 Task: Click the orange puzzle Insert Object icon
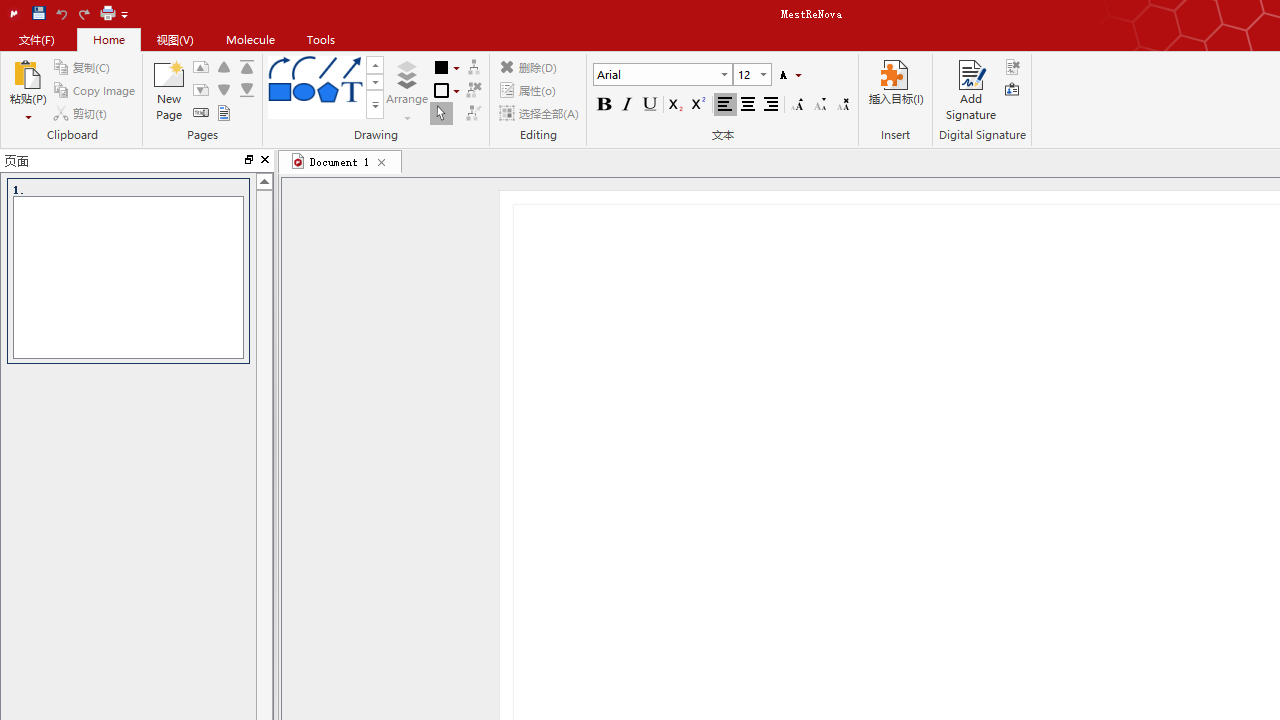point(893,76)
